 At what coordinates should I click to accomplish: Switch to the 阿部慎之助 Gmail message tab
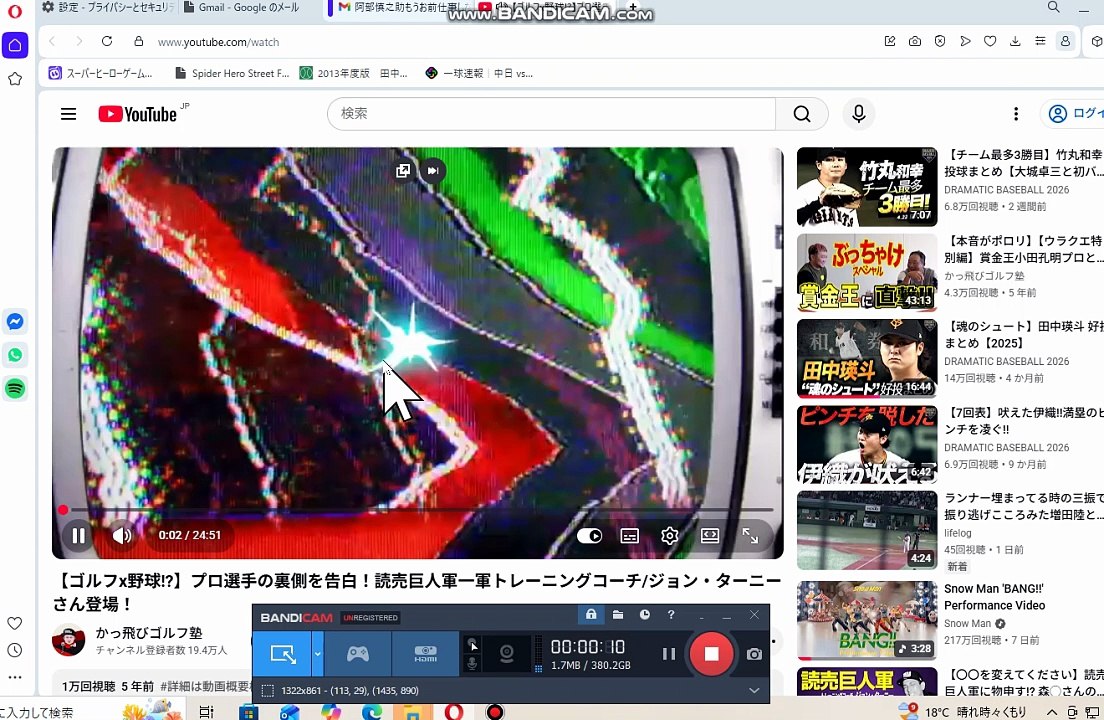402,7
